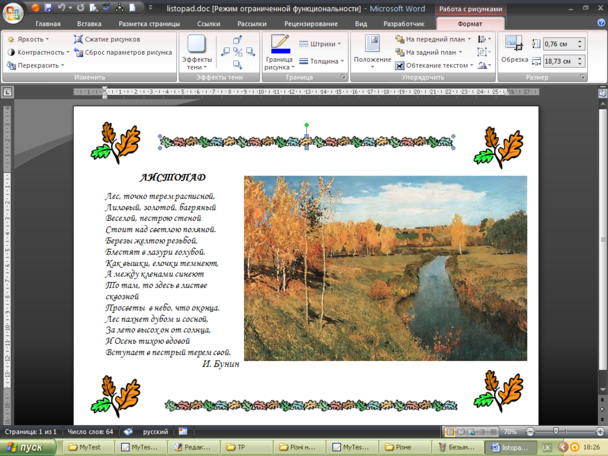The height and width of the screenshot is (456, 608).
Task: Redo with the repeat arrow icon
Action: 81,7
